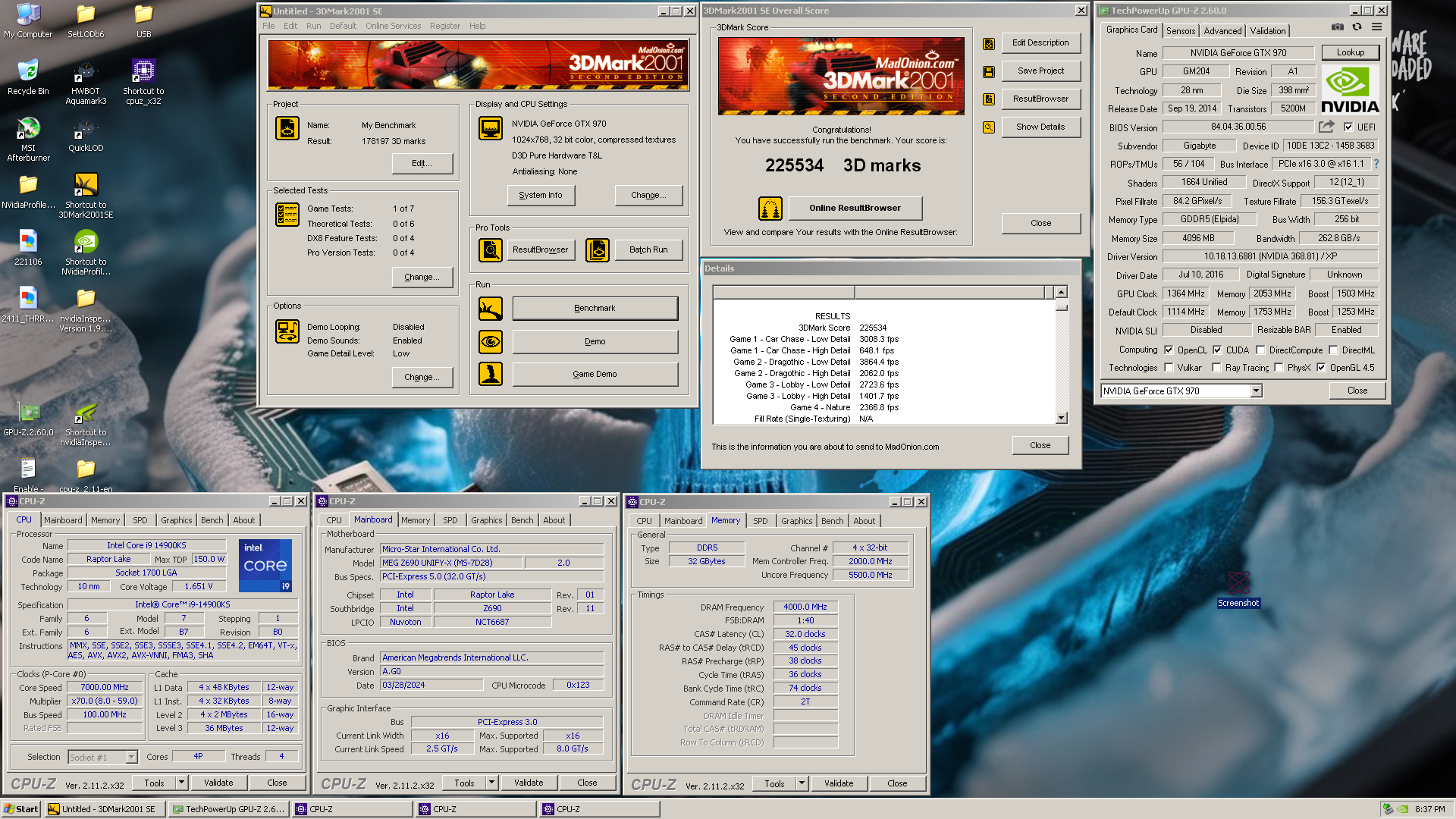Click the Online ResultBrowser button
The width and height of the screenshot is (1456, 819).
click(855, 208)
